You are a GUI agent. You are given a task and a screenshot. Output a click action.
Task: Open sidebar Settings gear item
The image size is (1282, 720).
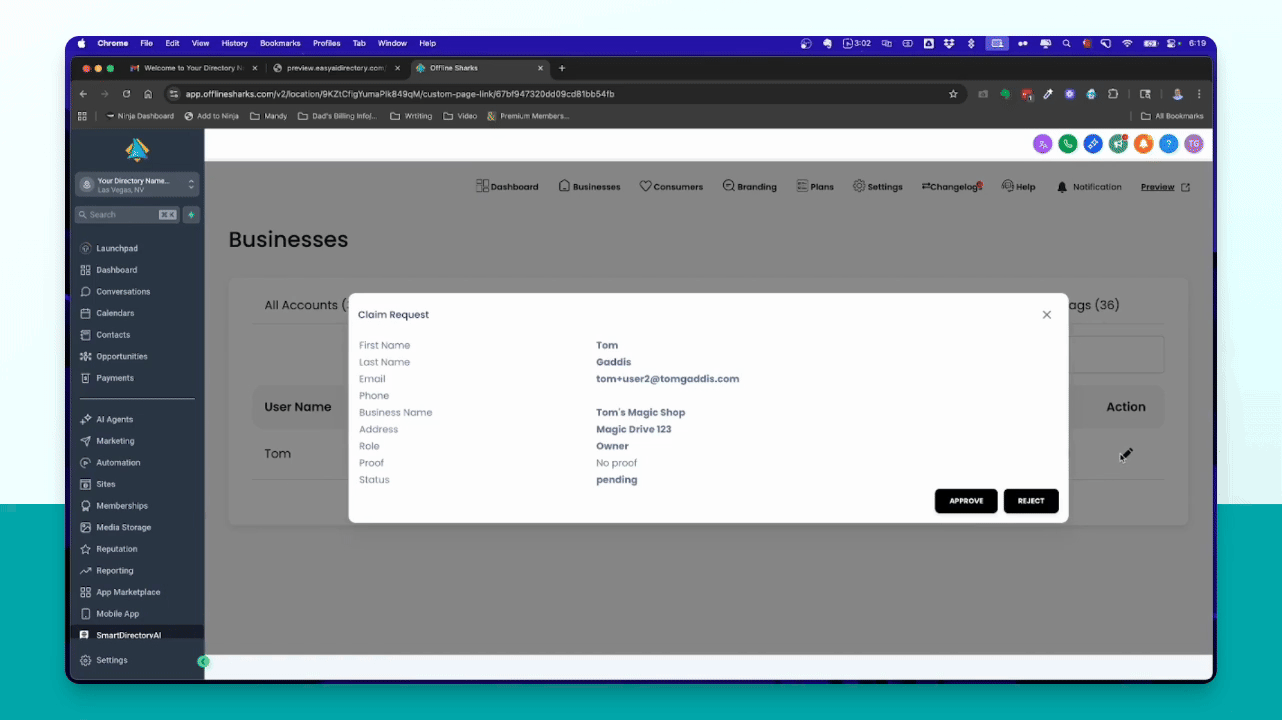pyautogui.click(x=111, y=660)
